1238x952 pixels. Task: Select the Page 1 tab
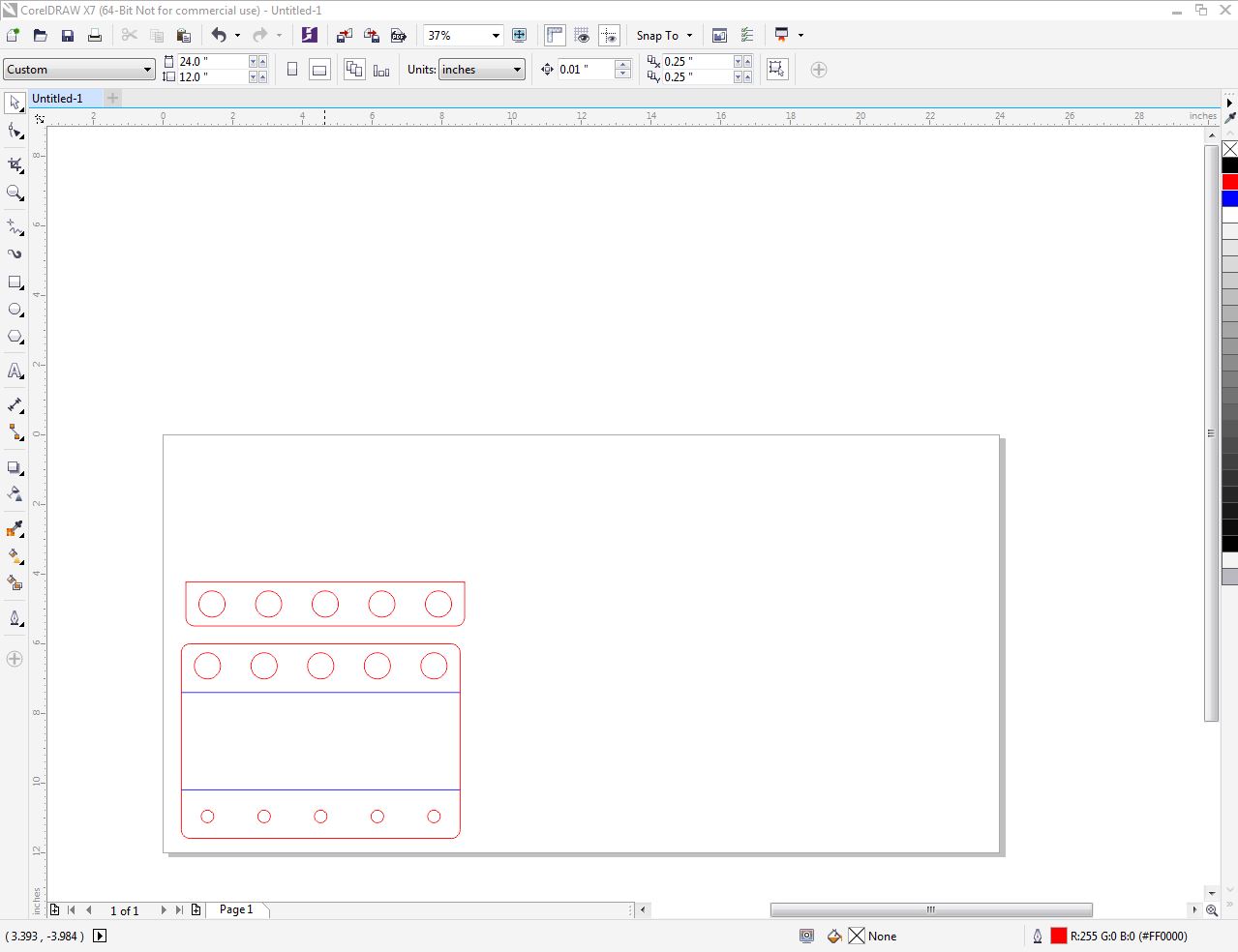[236, 909]
